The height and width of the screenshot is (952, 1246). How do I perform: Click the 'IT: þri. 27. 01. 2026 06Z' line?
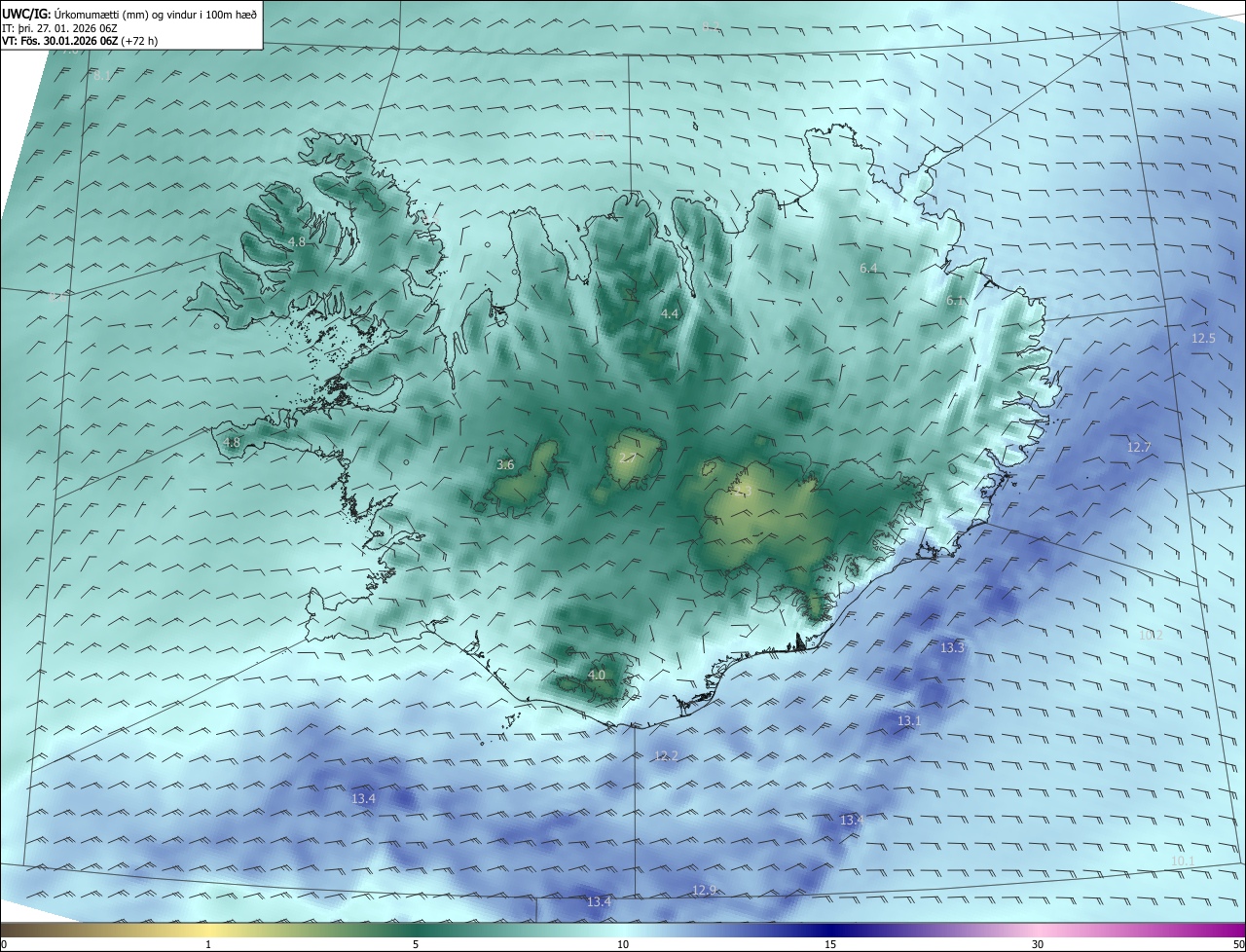coord(59,28)
